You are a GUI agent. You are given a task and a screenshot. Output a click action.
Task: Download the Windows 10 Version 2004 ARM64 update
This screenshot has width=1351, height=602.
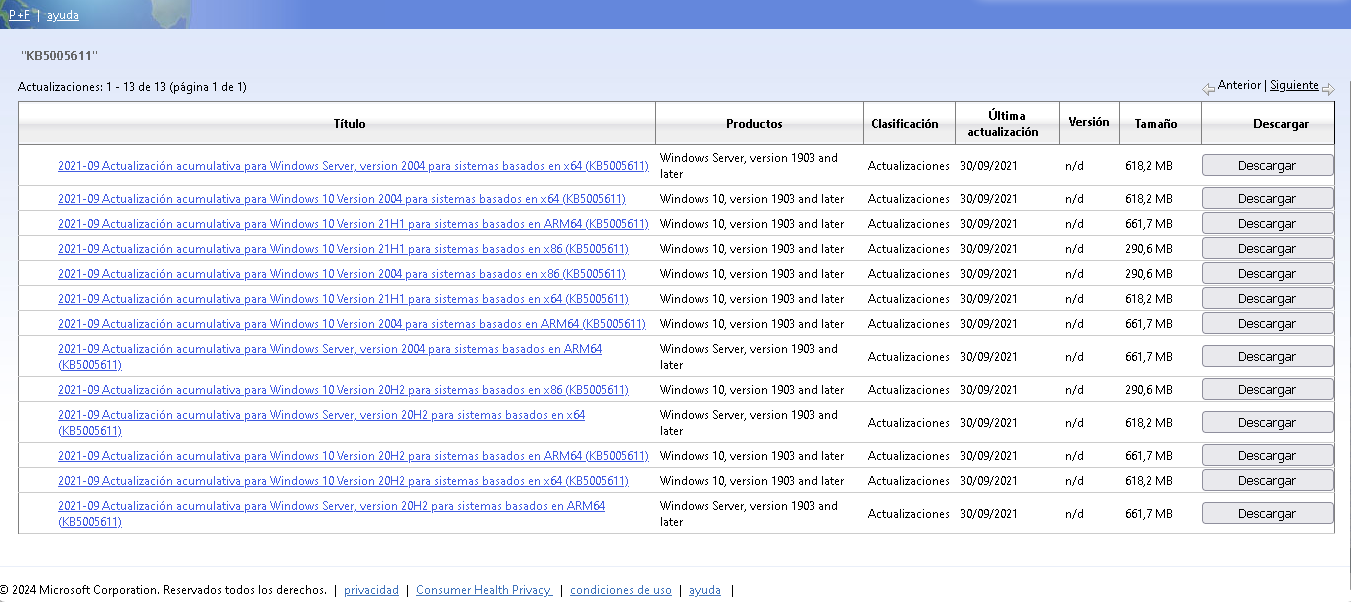point(1267,324)
